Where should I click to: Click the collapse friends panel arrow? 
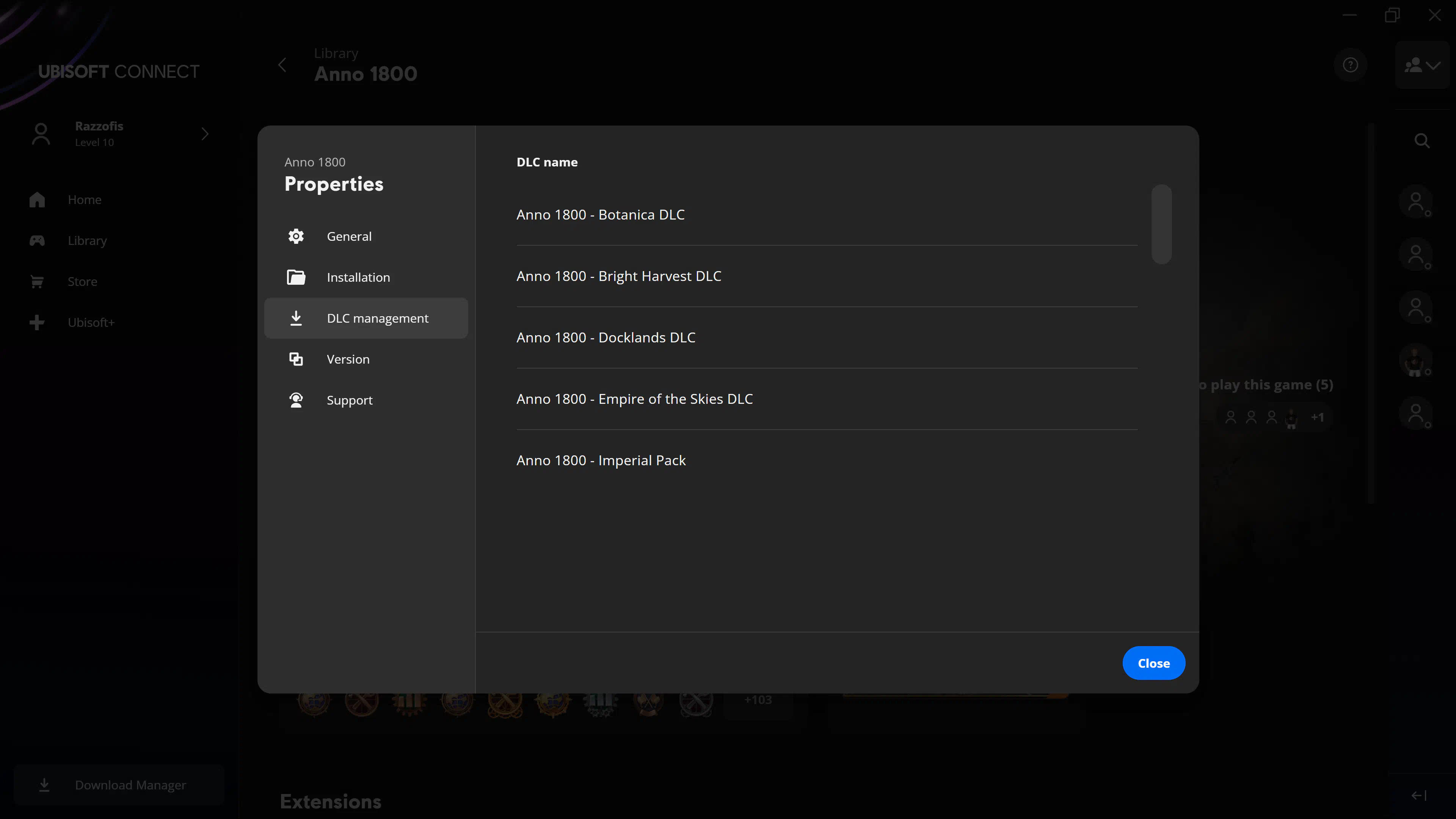(x=1419, y=796)
